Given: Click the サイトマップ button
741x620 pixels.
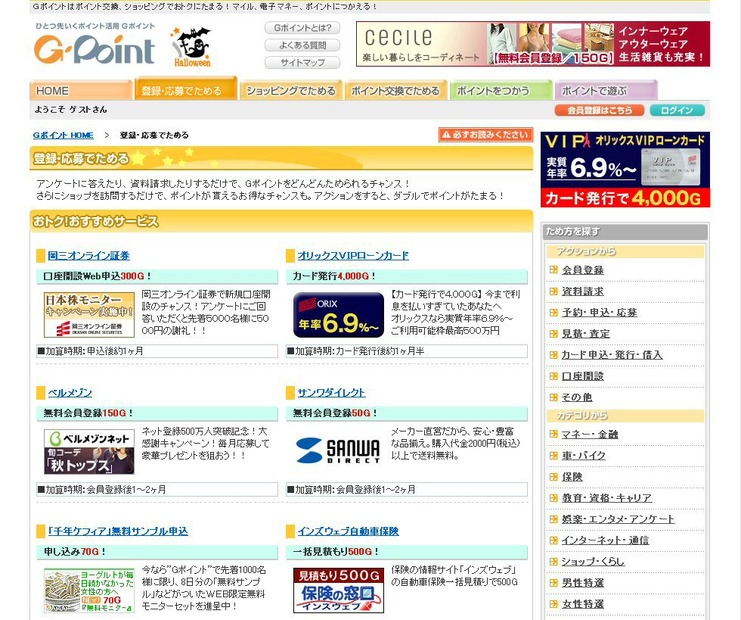Looking at the screenshot, I should click(302, 62).
